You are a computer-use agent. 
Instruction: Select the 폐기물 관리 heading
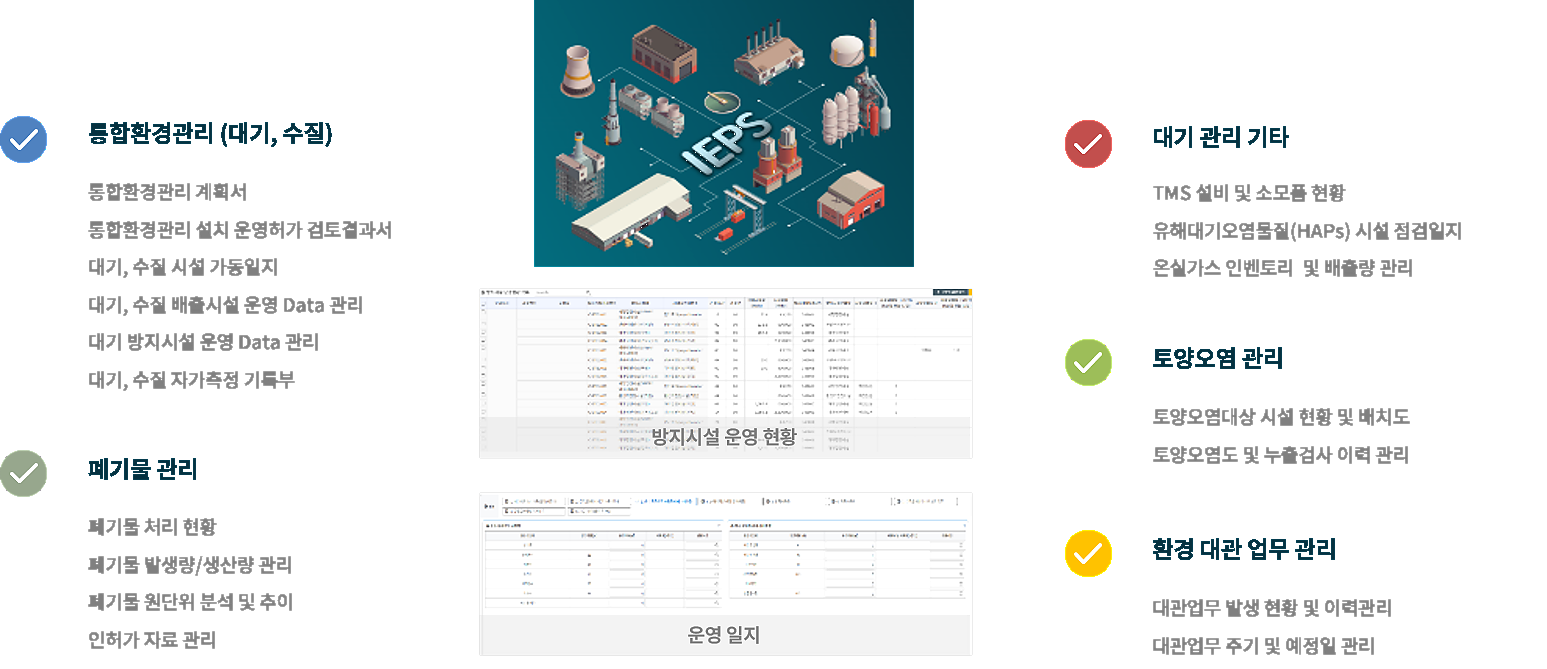[x=143, y=469]
